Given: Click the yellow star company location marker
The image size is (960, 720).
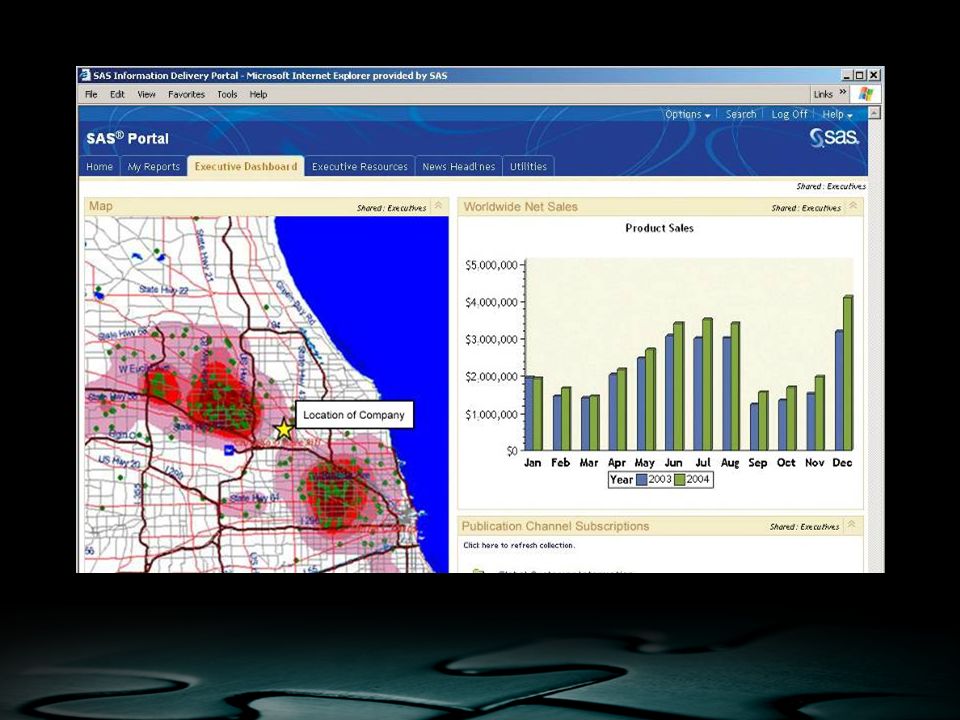Looking at the screenshot, I should pyautogui.click(x=283, y=429).
